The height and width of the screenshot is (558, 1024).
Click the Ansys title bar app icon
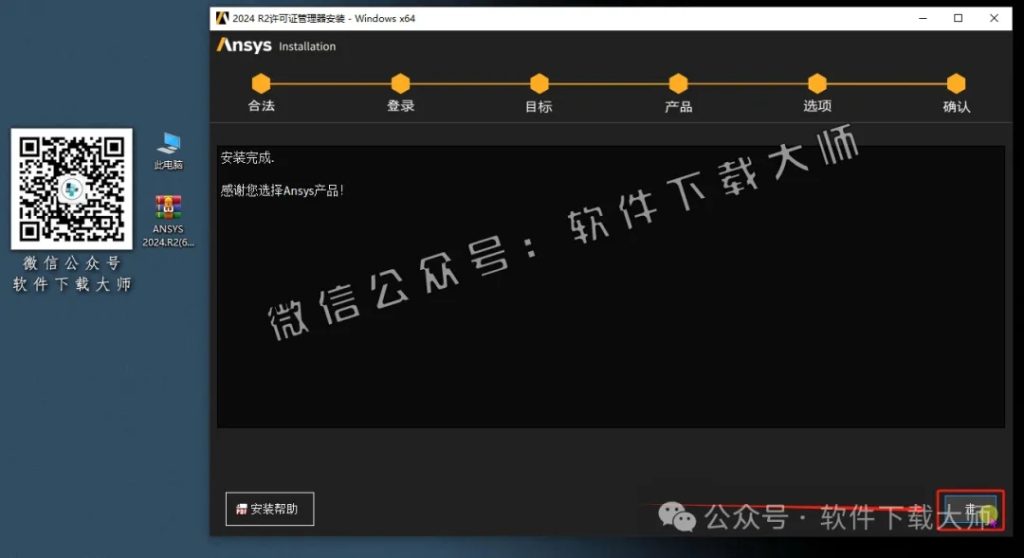222,18
